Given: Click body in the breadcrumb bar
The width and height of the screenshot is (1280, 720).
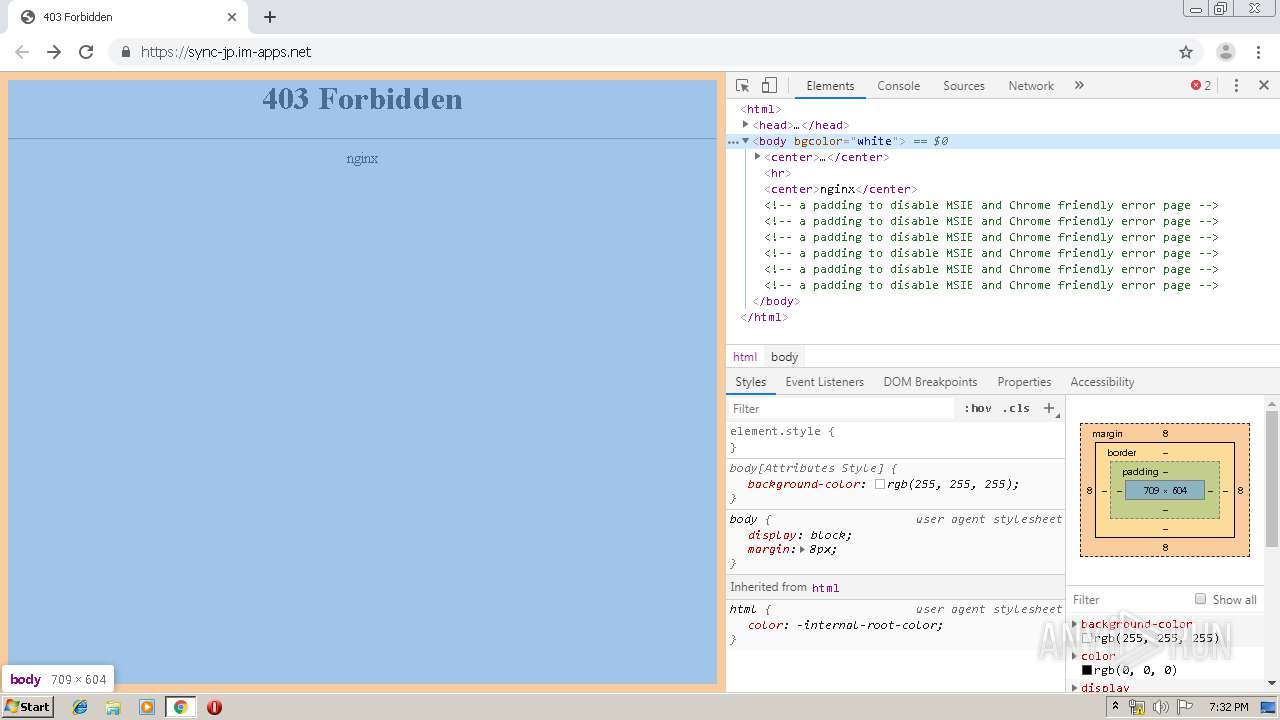Looking at the screenshot, I should pos(784,357).
